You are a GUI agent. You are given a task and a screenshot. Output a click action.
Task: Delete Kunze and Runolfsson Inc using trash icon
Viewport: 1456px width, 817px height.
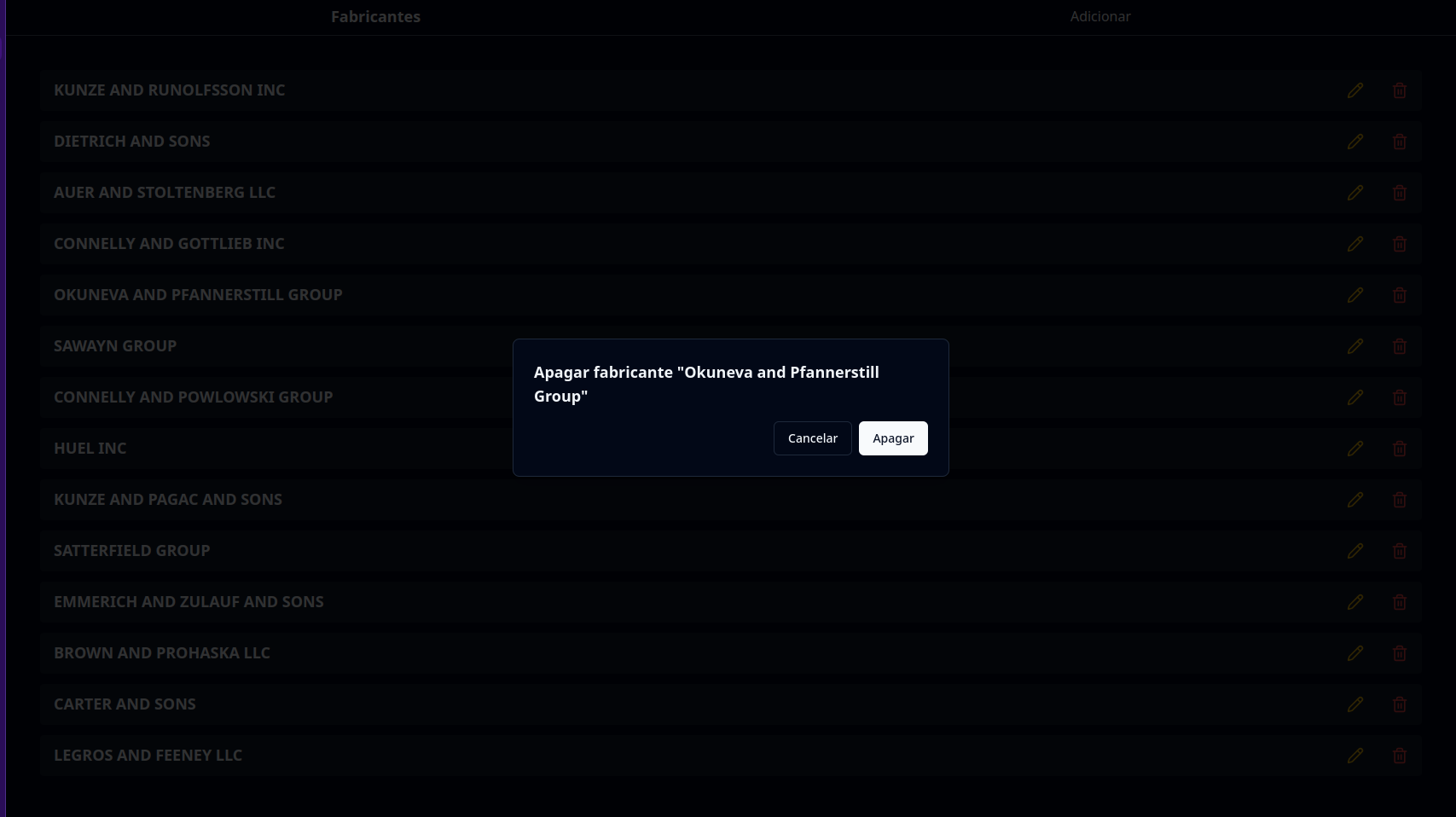1399,90
